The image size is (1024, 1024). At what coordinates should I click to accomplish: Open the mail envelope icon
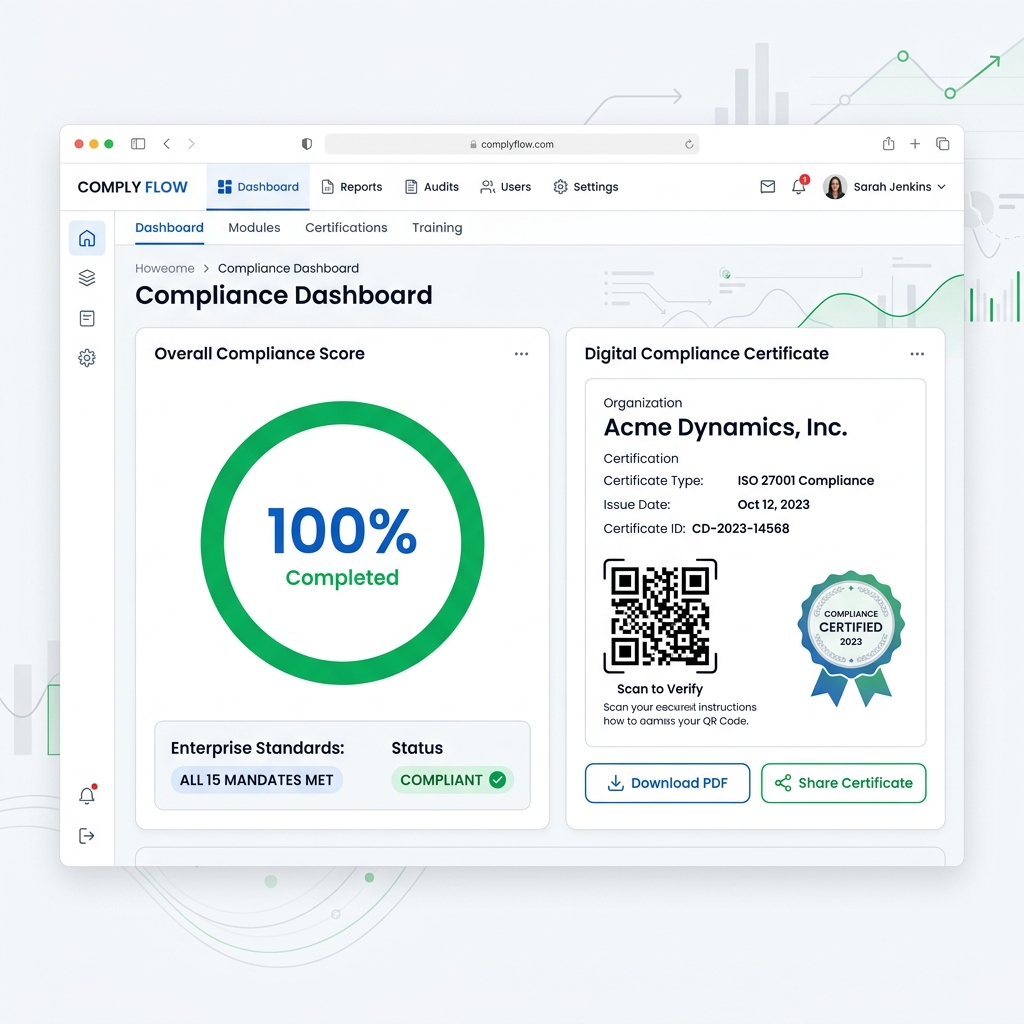coord(768,187)
